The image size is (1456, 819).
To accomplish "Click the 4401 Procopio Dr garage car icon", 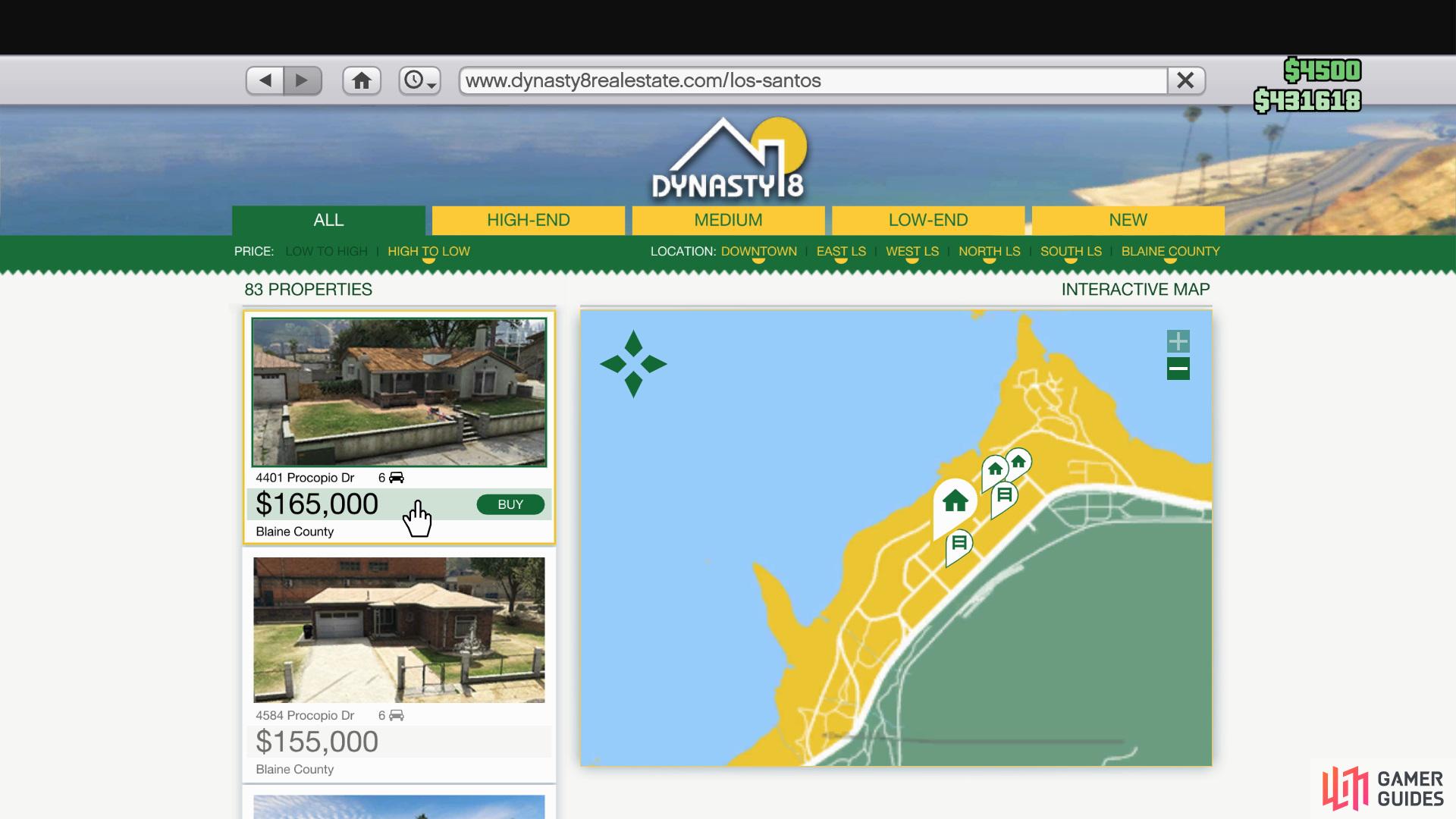I will (396, 478).
